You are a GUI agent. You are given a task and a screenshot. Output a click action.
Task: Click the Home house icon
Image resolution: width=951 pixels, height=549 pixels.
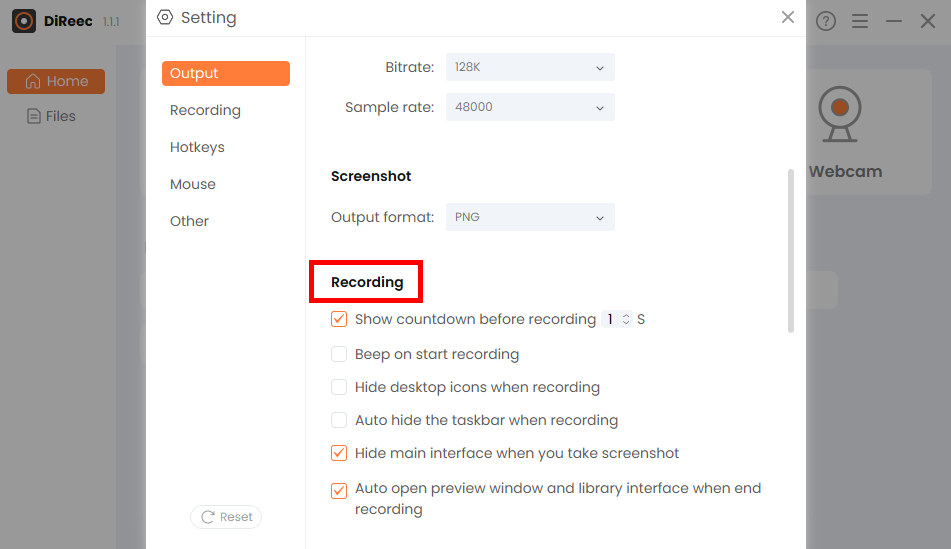click(33, 81)
